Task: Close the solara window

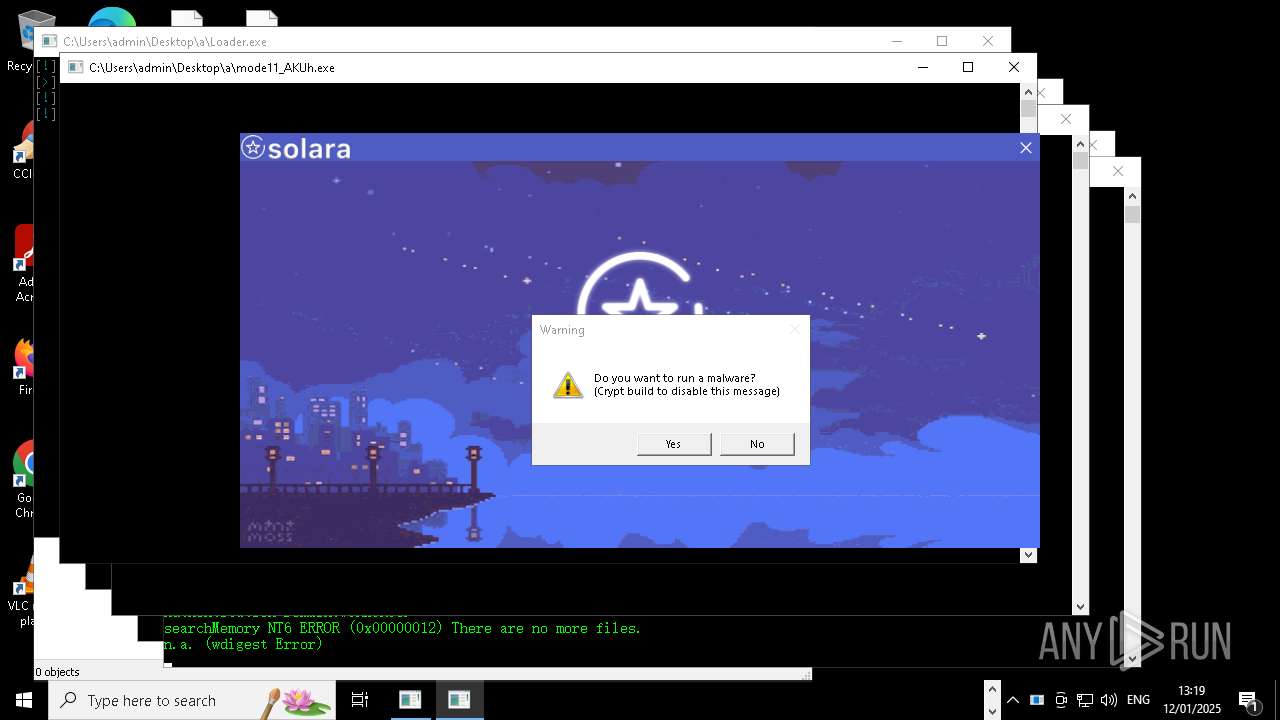Action: [1025, 148]
